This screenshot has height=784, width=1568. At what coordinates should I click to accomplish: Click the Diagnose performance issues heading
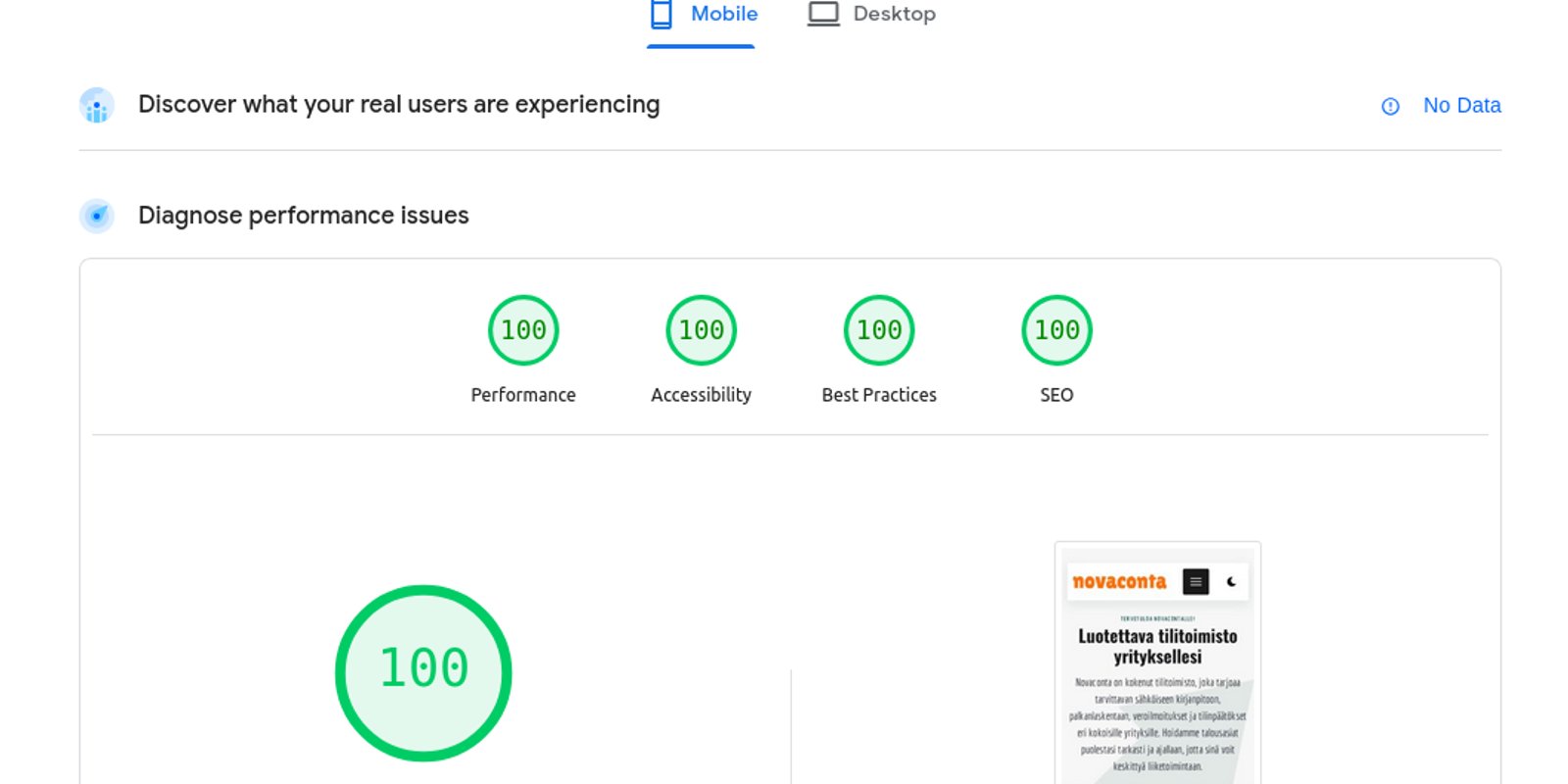click(x=304, y=216)
